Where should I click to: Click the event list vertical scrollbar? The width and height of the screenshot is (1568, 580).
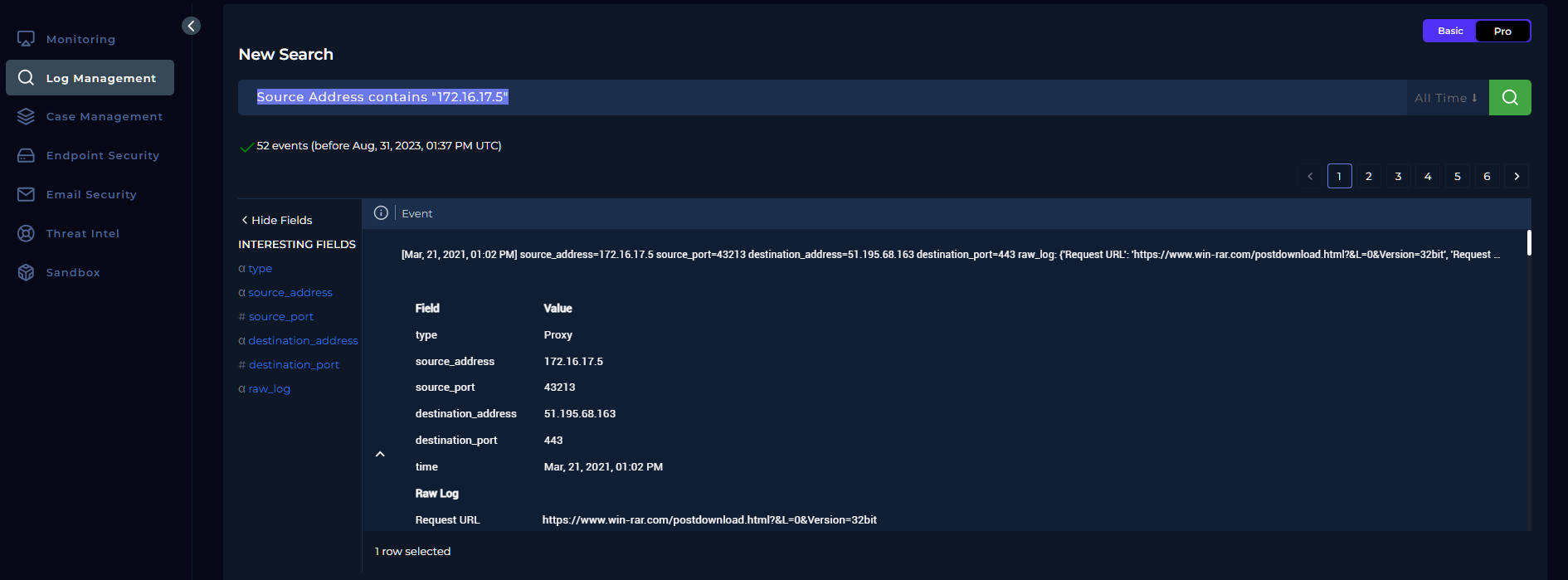[x=1528, y=243]
